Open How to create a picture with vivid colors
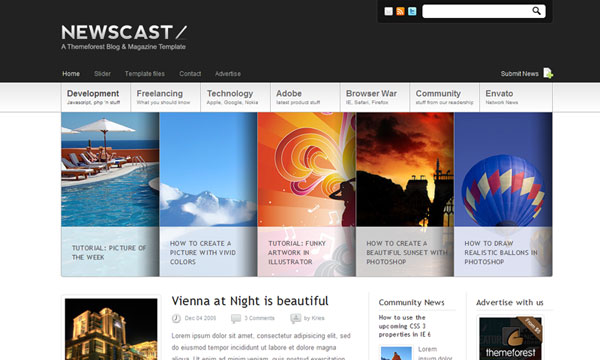Viewport: 600px width, 360px height. [x=203, y=252]
